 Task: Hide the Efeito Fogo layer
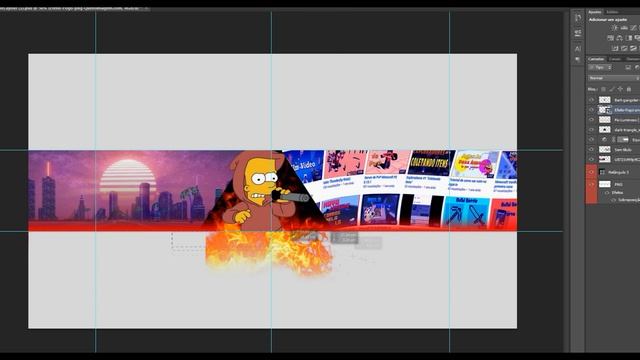(x=591, y=110)
